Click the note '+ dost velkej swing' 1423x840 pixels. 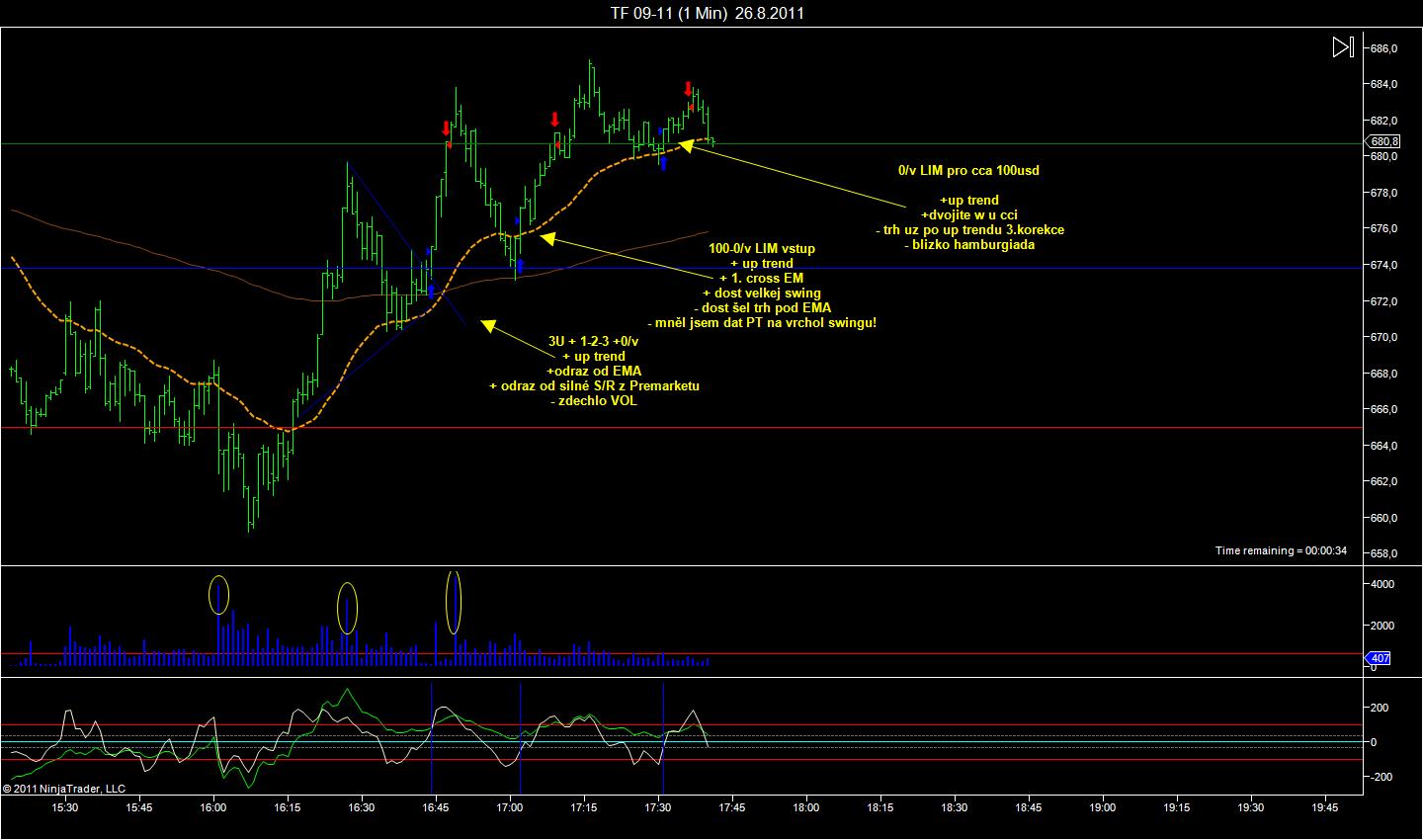click(761, 293)
